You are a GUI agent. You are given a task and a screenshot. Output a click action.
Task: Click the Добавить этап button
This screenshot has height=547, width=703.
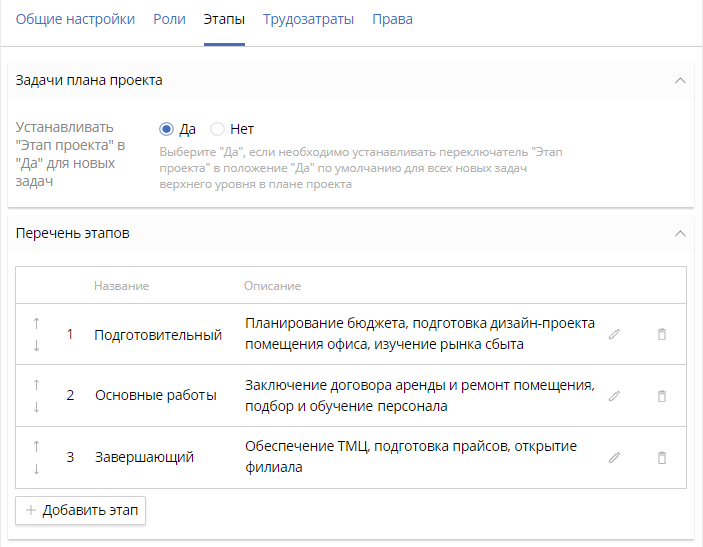tap(81, 510)
